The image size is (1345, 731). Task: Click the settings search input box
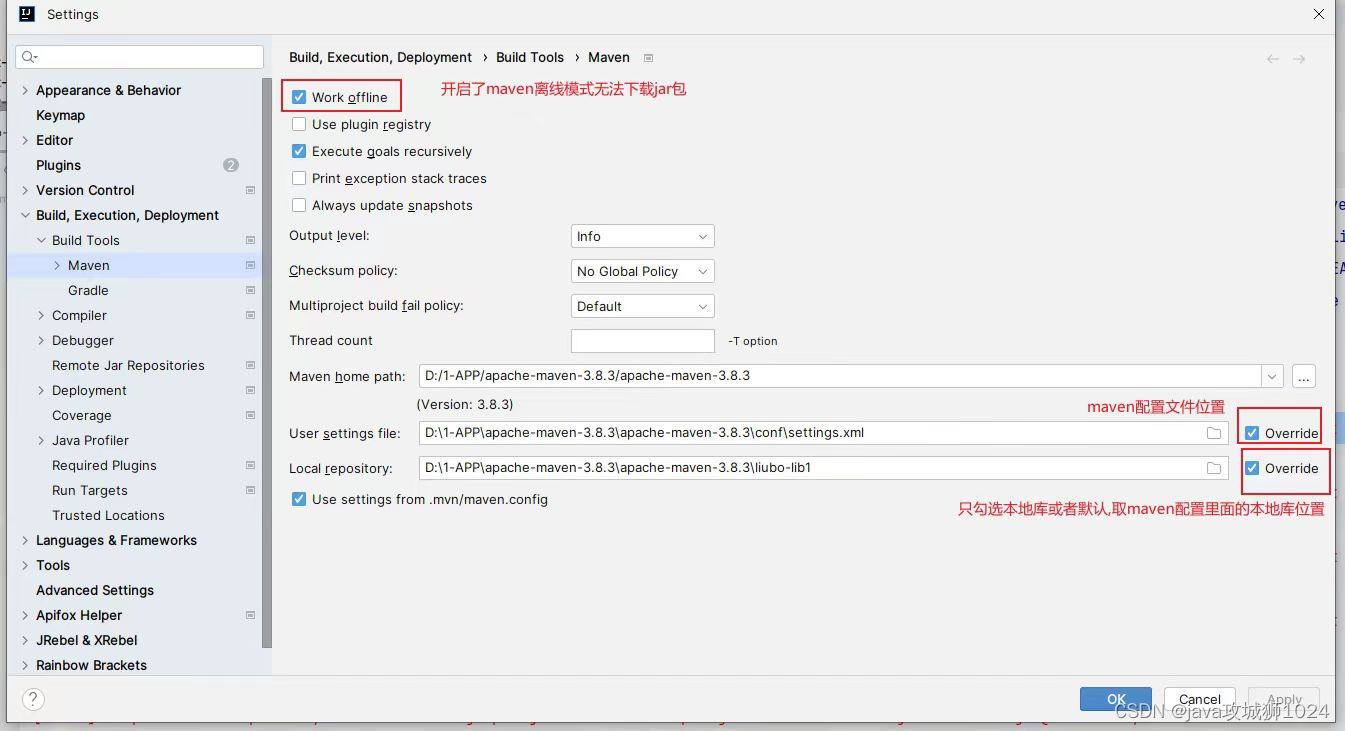coord(140,57)
